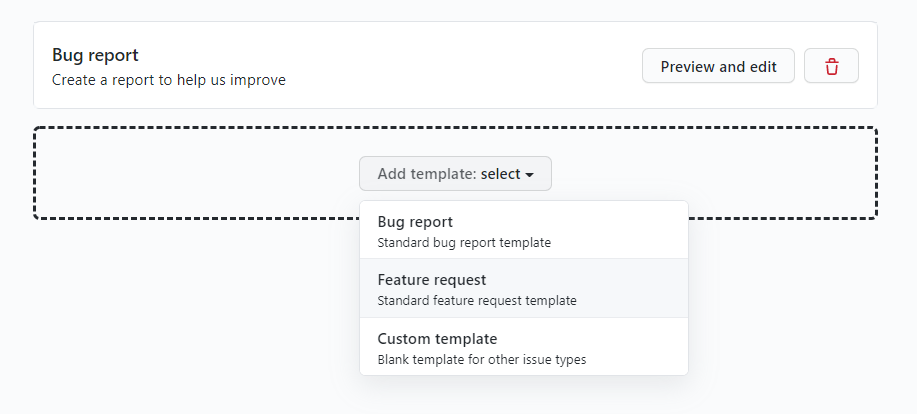Click 'Standard feature request template' description

coord(476,300)
